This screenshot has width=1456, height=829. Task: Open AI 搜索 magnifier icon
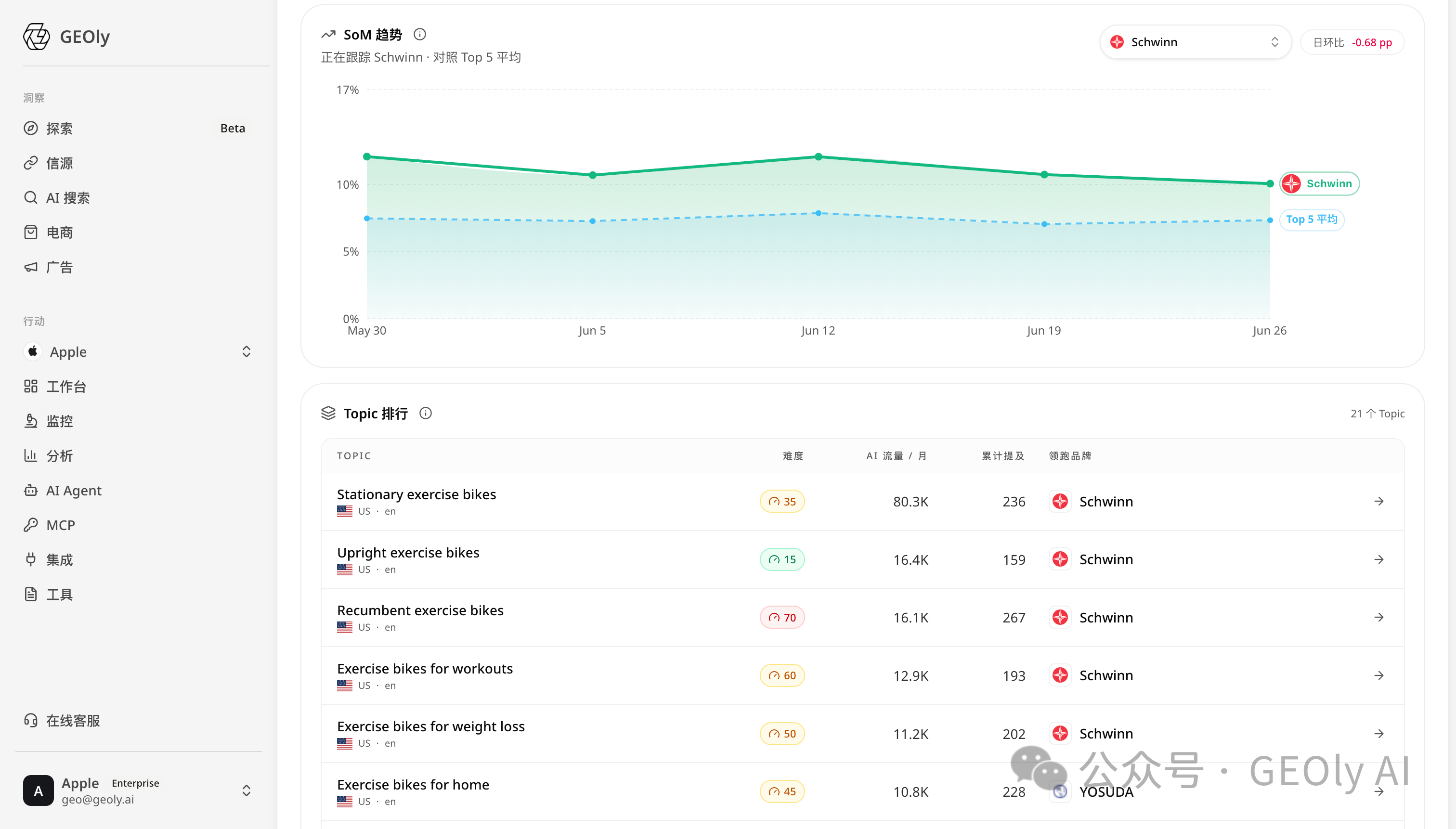pos(31,197)
